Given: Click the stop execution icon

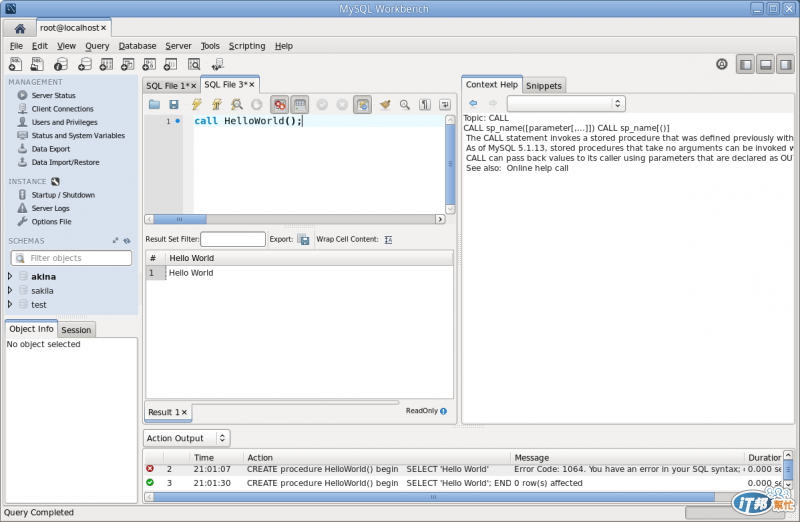Looking at the screenshot, I should 257,105.
